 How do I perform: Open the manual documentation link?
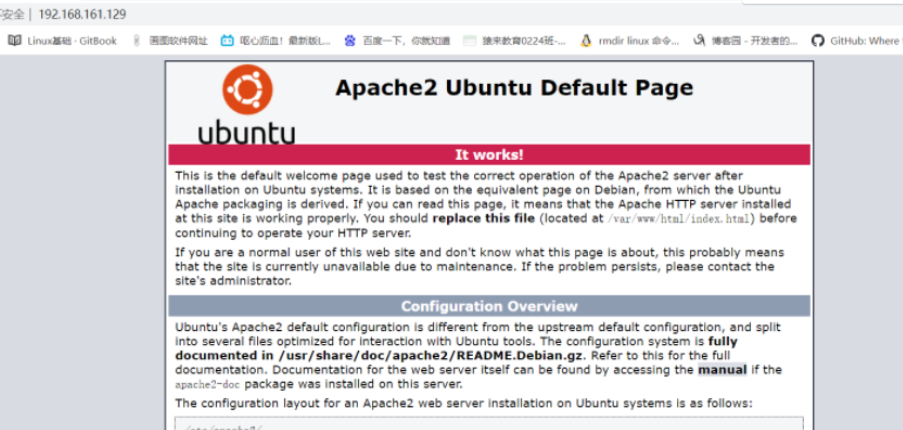(722, 370)
